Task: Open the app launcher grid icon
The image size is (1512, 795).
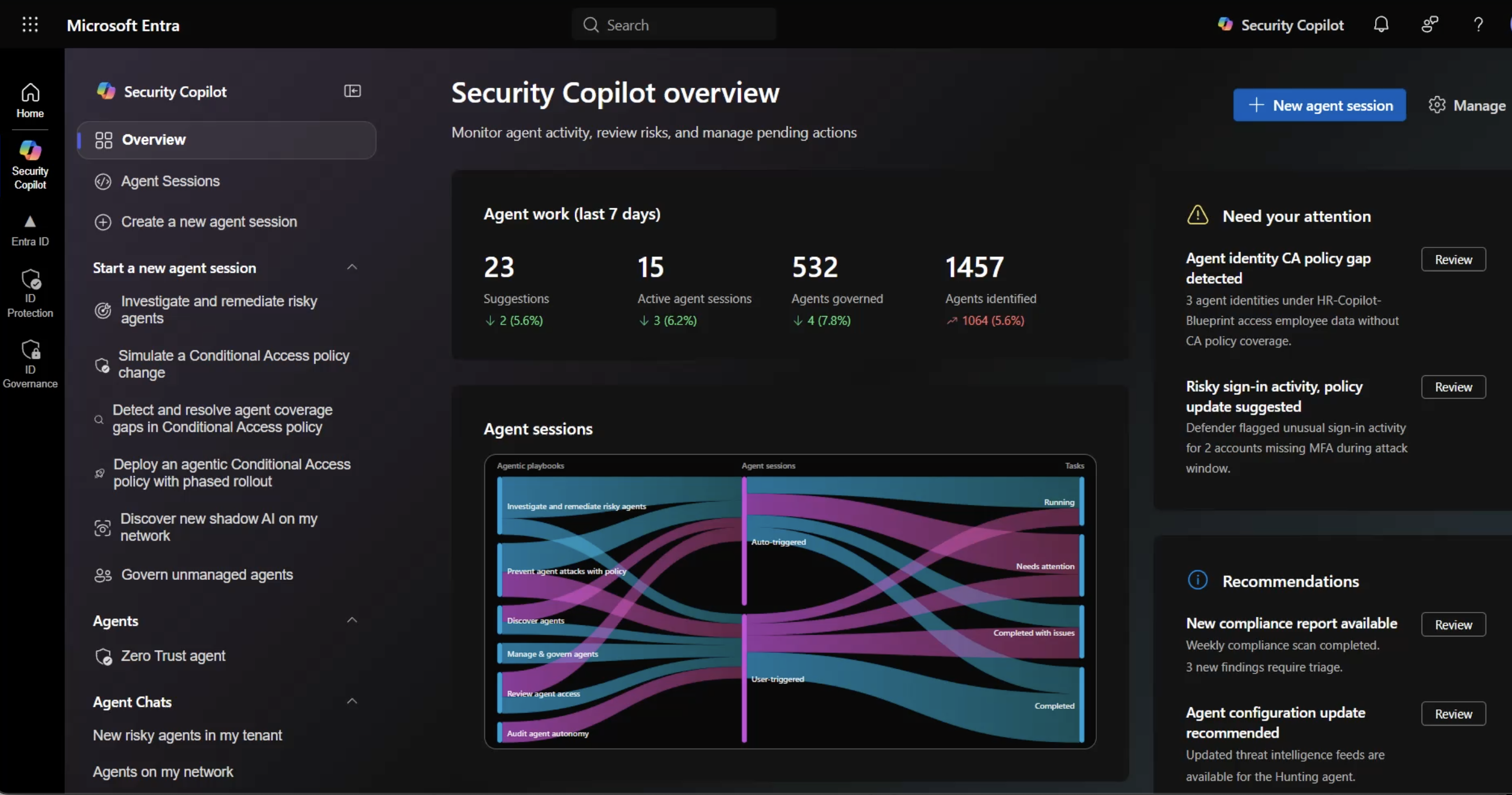Action: click(30, 25)
